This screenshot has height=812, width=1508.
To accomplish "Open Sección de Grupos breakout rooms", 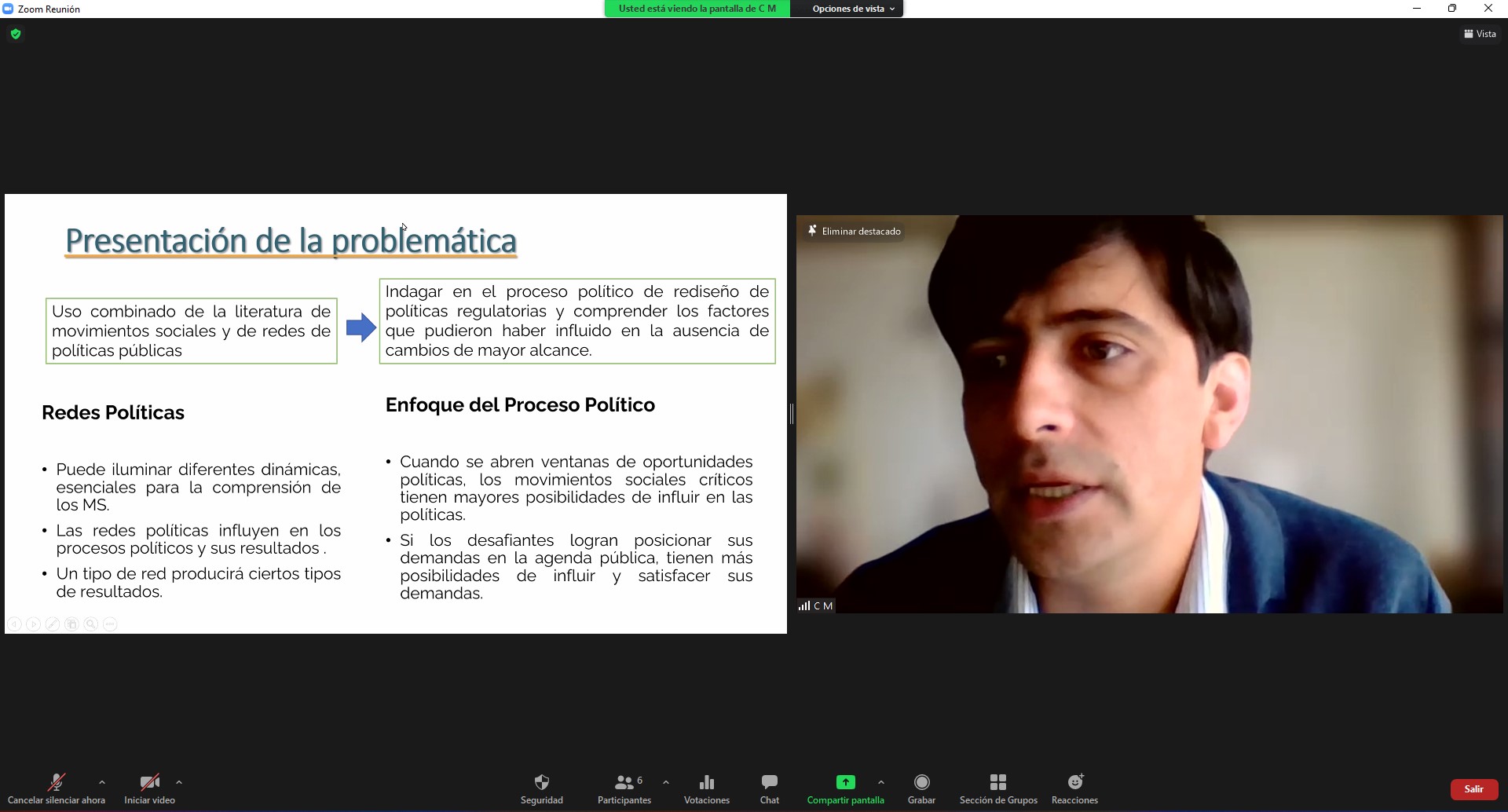I will 998,788.
